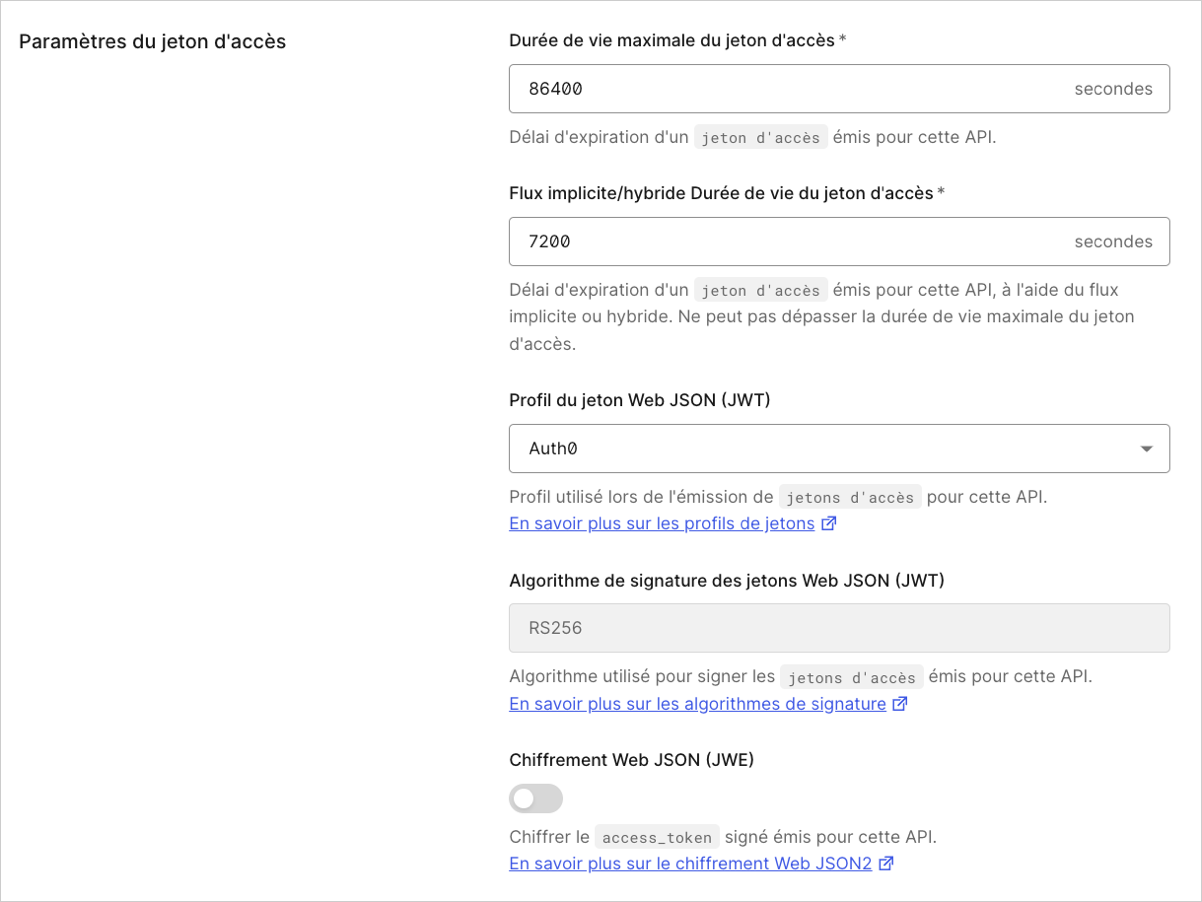Click the JWE toggle knob to turn encryption on
Image resolution: width=1202 pixels, height=902 pixels.
coord(524,798)
